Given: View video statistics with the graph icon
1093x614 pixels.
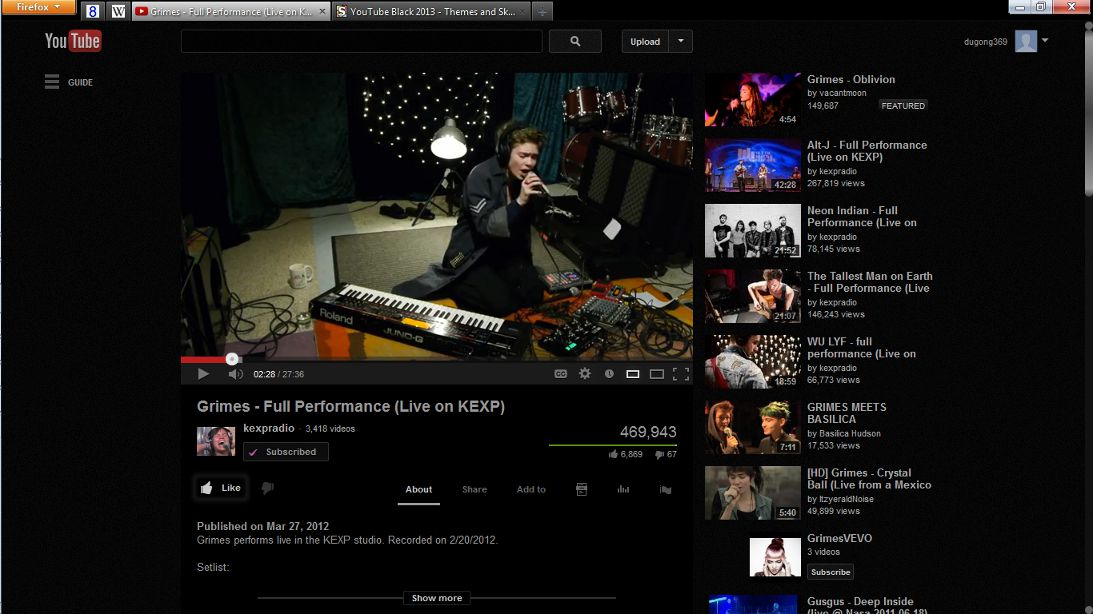Looking at the screenshot, I should click(623, 489).
